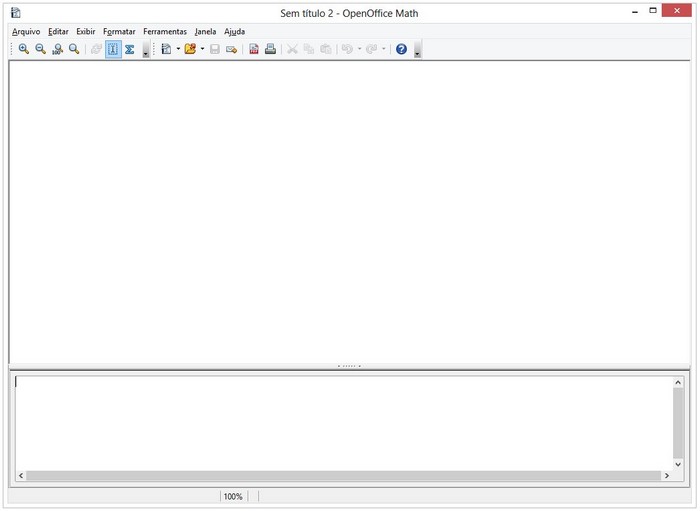This screenshot has height=511, width=700.
Task: Export directly as PDF icon
Action: click(254, 49)
